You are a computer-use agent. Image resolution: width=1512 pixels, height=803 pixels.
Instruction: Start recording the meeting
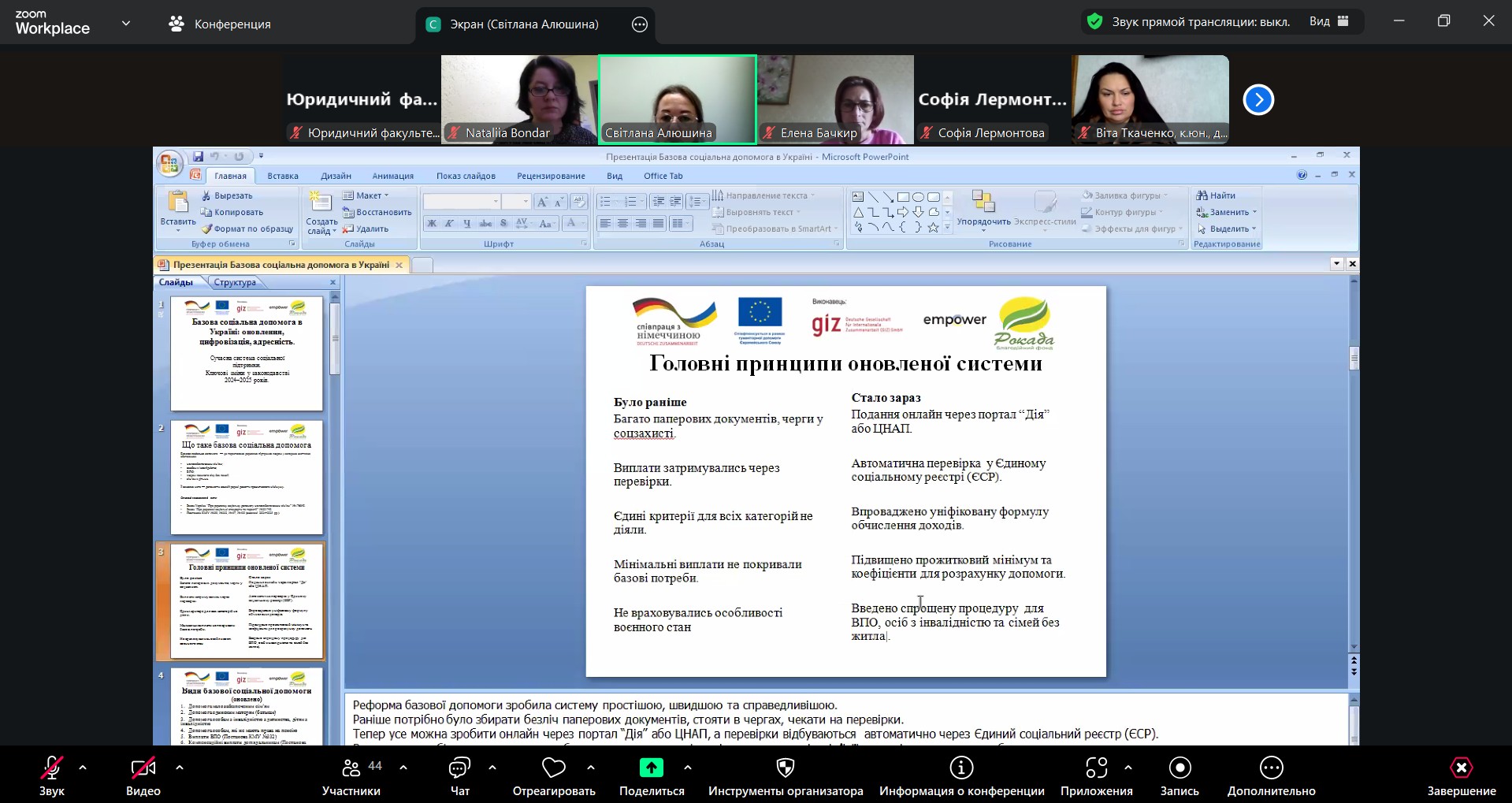point(1180,768)
